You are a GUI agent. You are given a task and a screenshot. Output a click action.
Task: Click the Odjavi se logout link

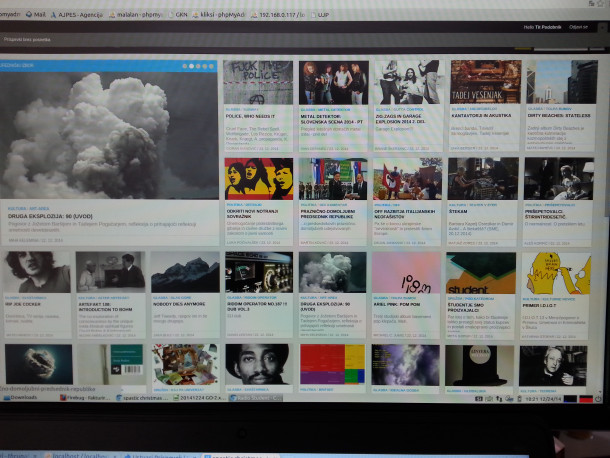pos(579,27)
